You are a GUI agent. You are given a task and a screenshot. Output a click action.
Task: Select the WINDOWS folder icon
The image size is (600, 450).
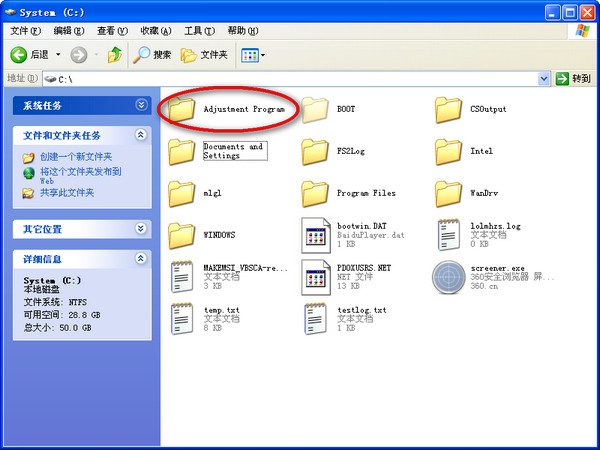click(181, 234)
